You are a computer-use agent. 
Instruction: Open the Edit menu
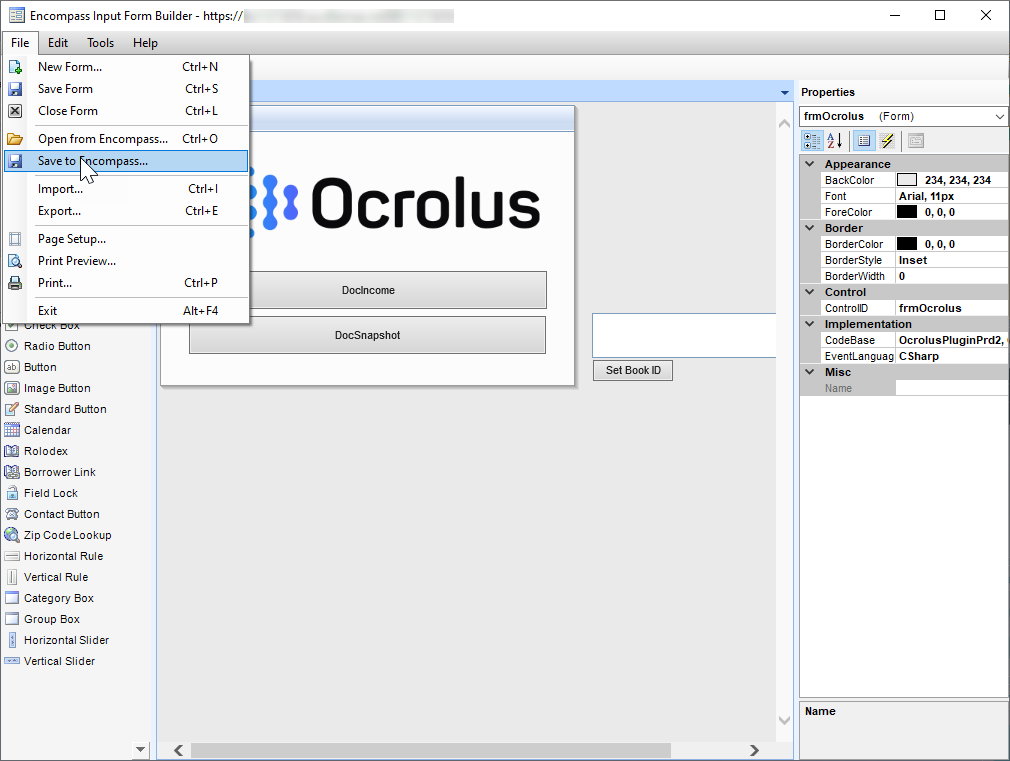57,43
